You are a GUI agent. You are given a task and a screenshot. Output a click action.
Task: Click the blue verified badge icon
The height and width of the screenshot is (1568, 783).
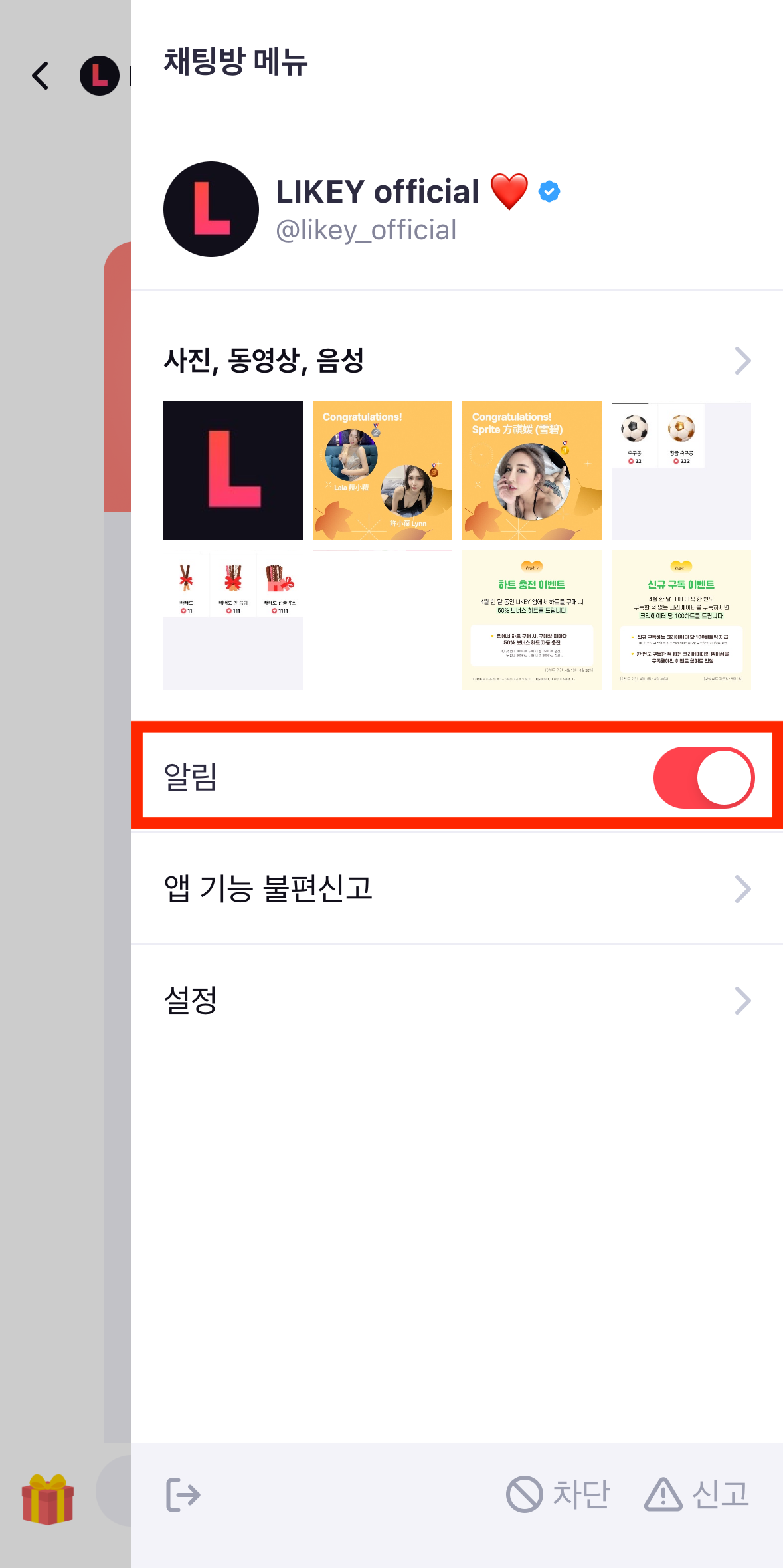(x=549, y=192)
